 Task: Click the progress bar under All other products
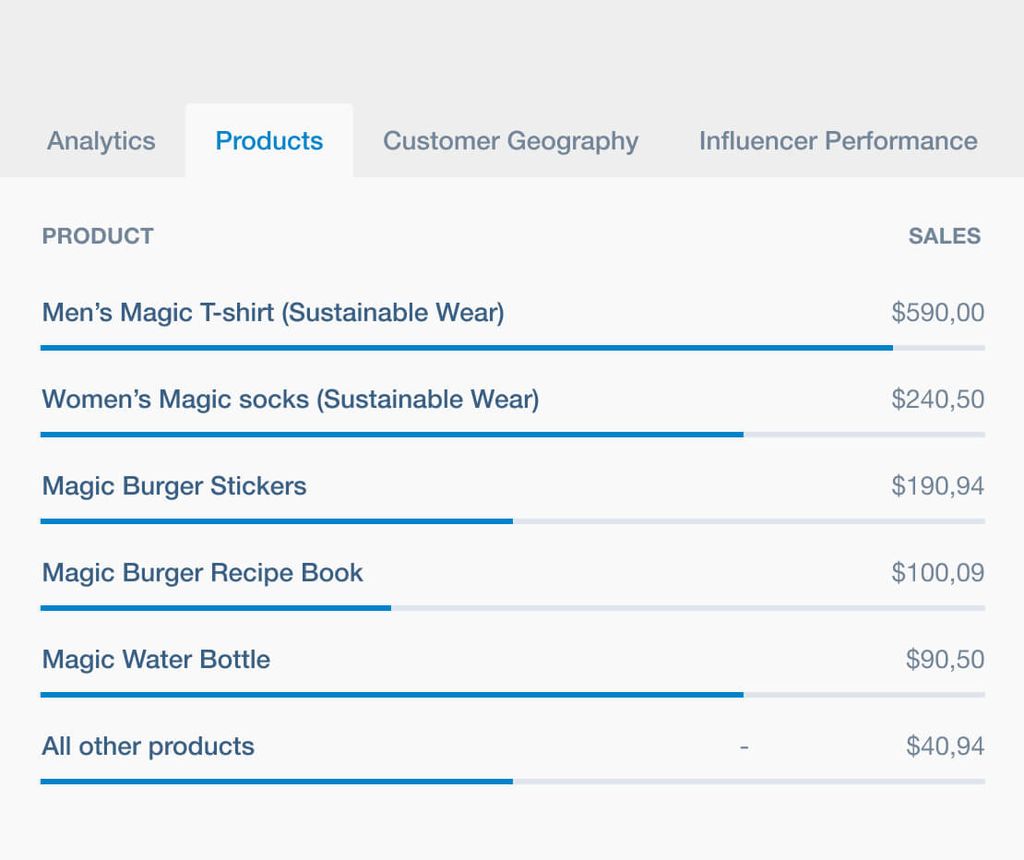click(512, 781)
